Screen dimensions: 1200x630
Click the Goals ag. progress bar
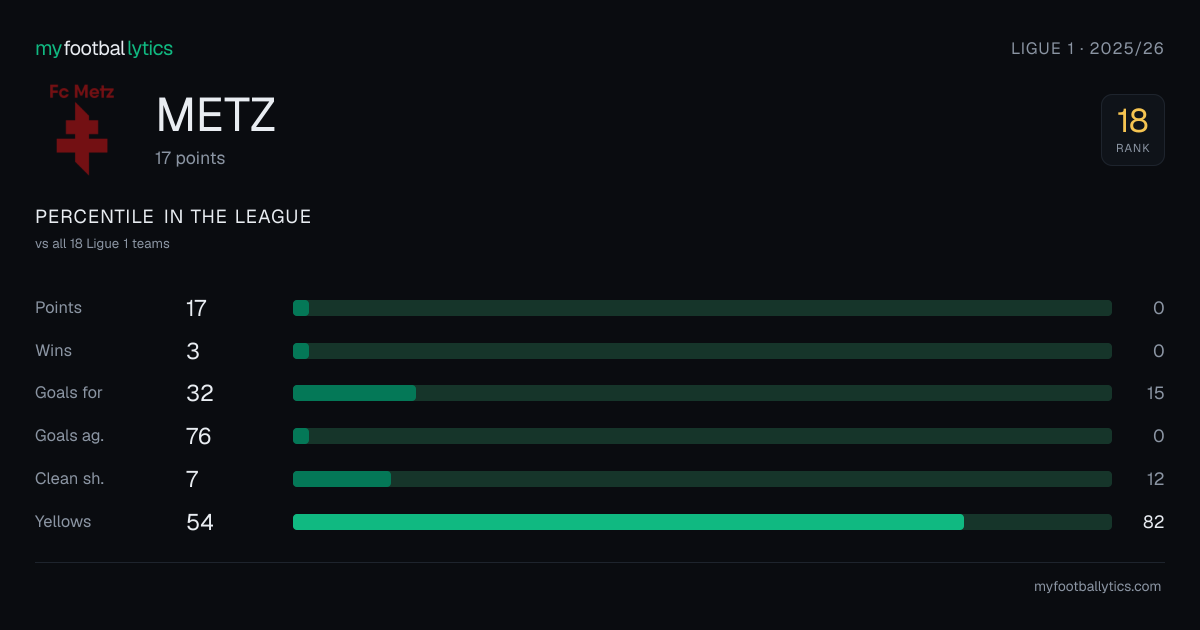pos(702,436)
